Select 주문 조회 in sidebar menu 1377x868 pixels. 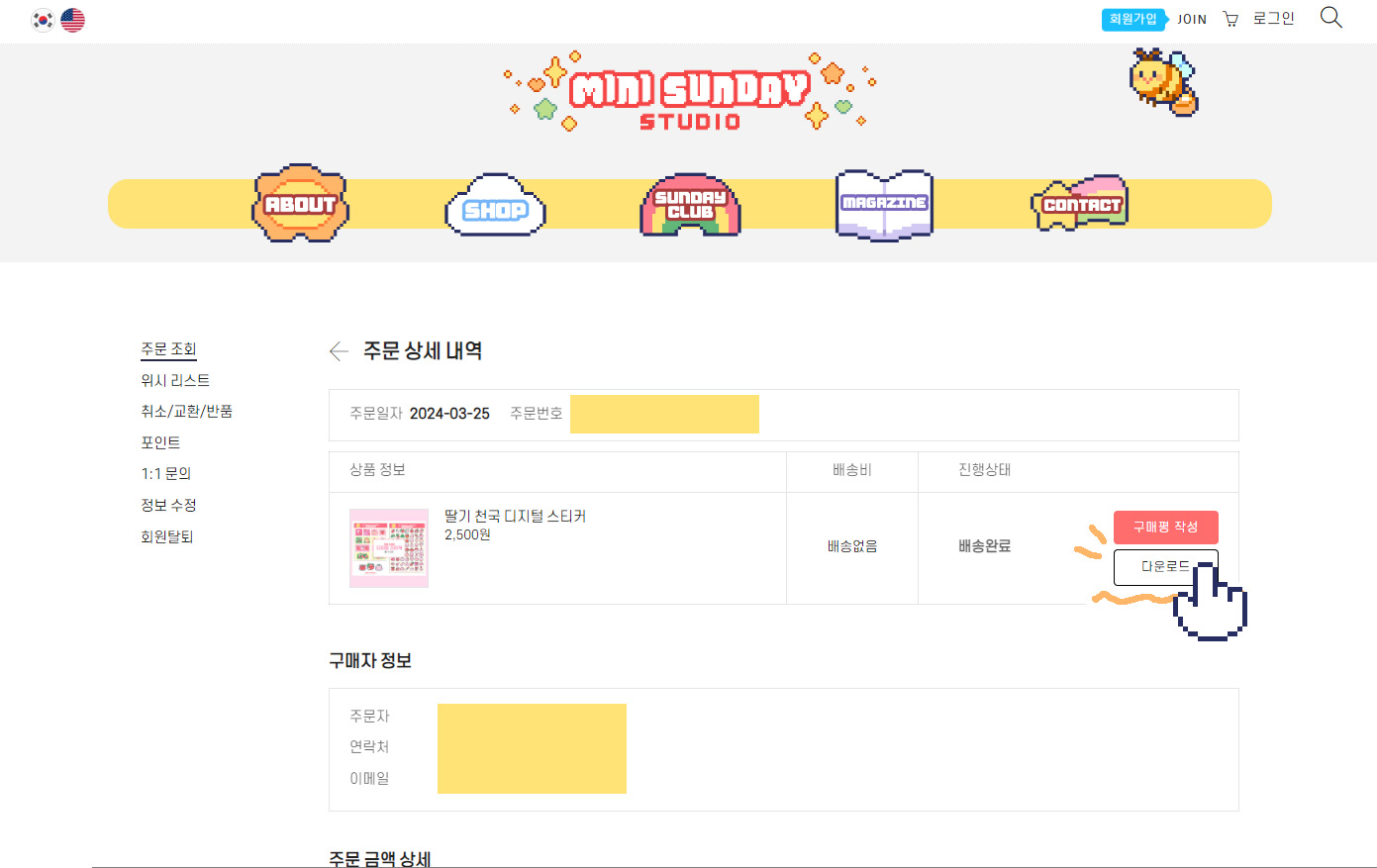[168, 349]
